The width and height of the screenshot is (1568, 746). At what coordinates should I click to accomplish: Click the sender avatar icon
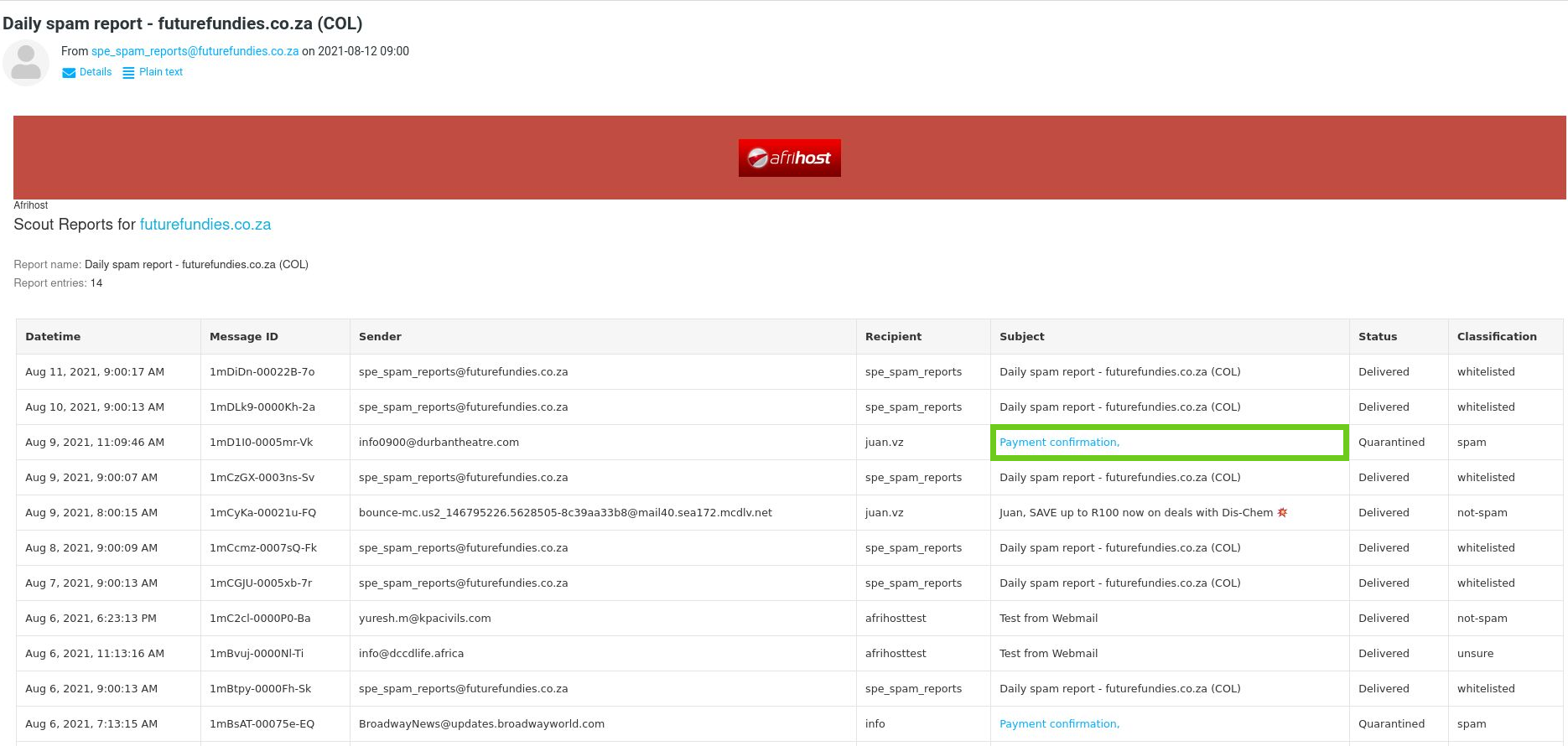[26, 63]
